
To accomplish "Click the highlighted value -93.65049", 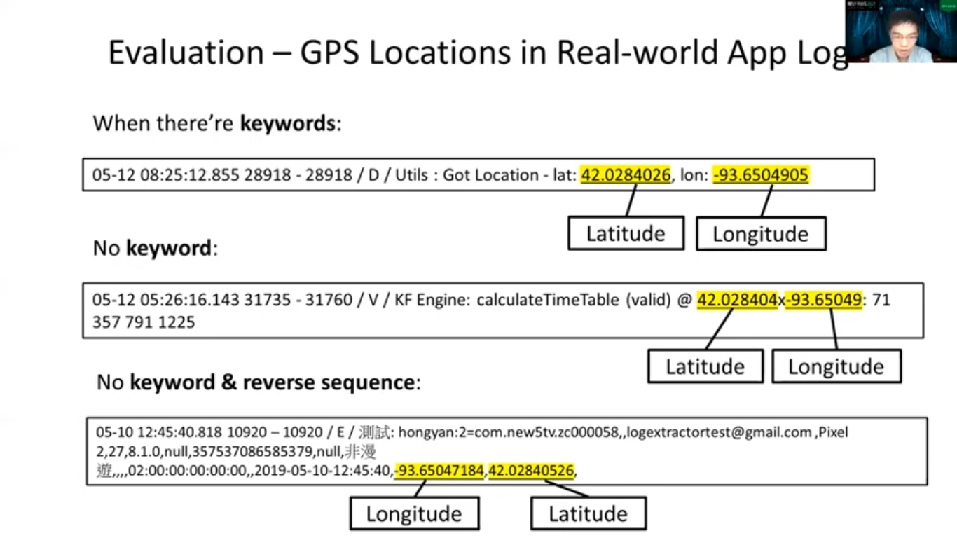I will click(823, 300).
